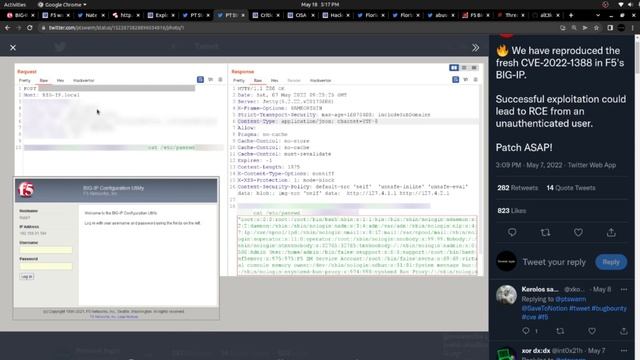Close the Criti tab
The width and height of the screenshot is (640, 360).
pos(278,15)
